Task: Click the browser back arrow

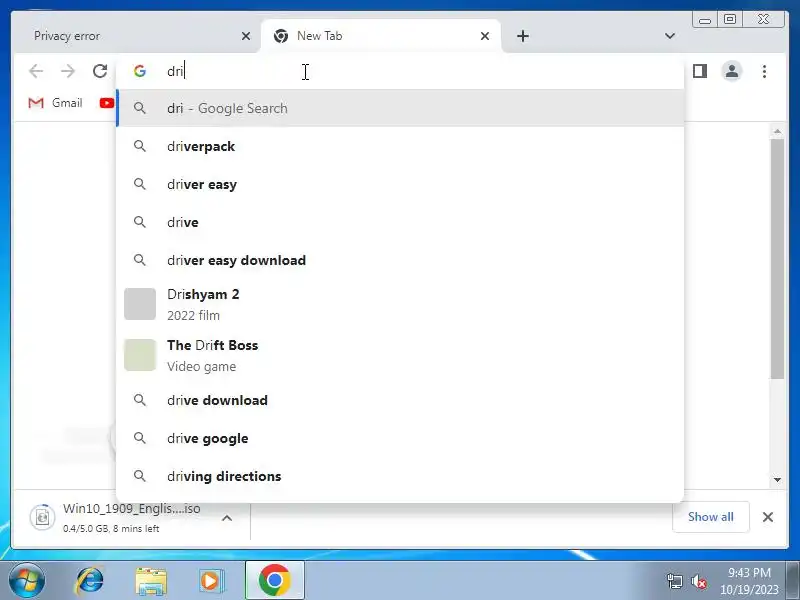Action: (36, 71)
